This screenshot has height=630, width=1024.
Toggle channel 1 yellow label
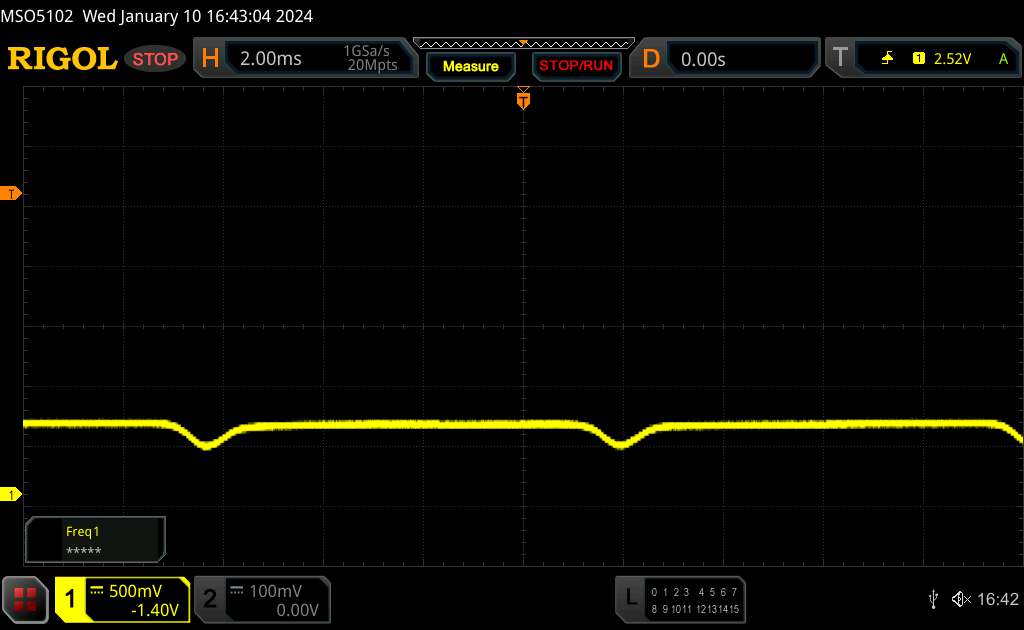tap(70, 599)
